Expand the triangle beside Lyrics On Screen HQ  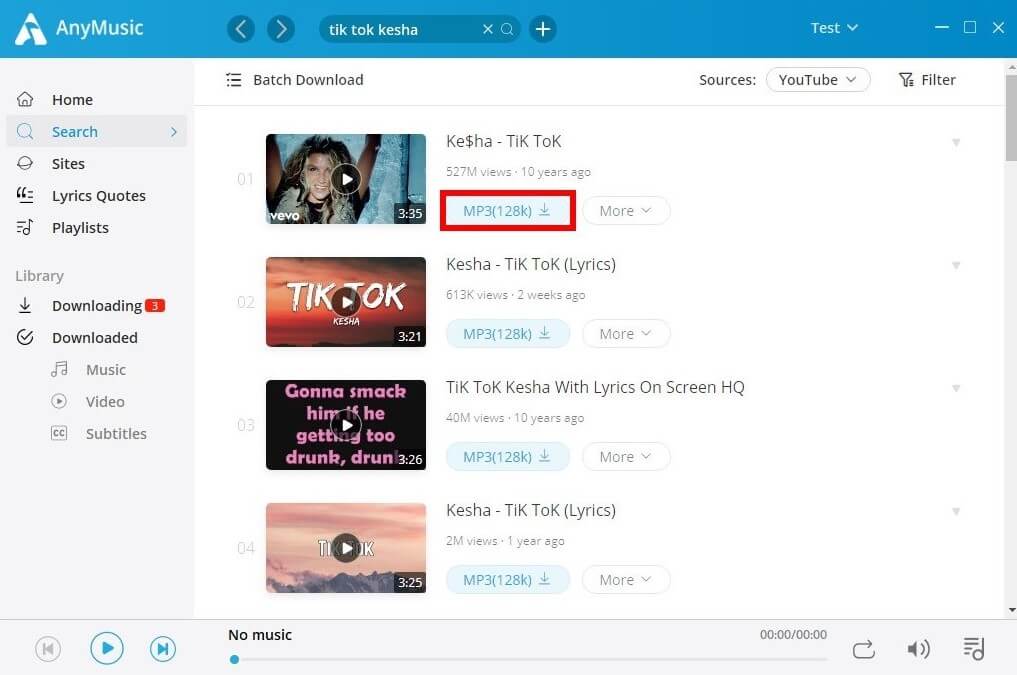tap(956, 388)
